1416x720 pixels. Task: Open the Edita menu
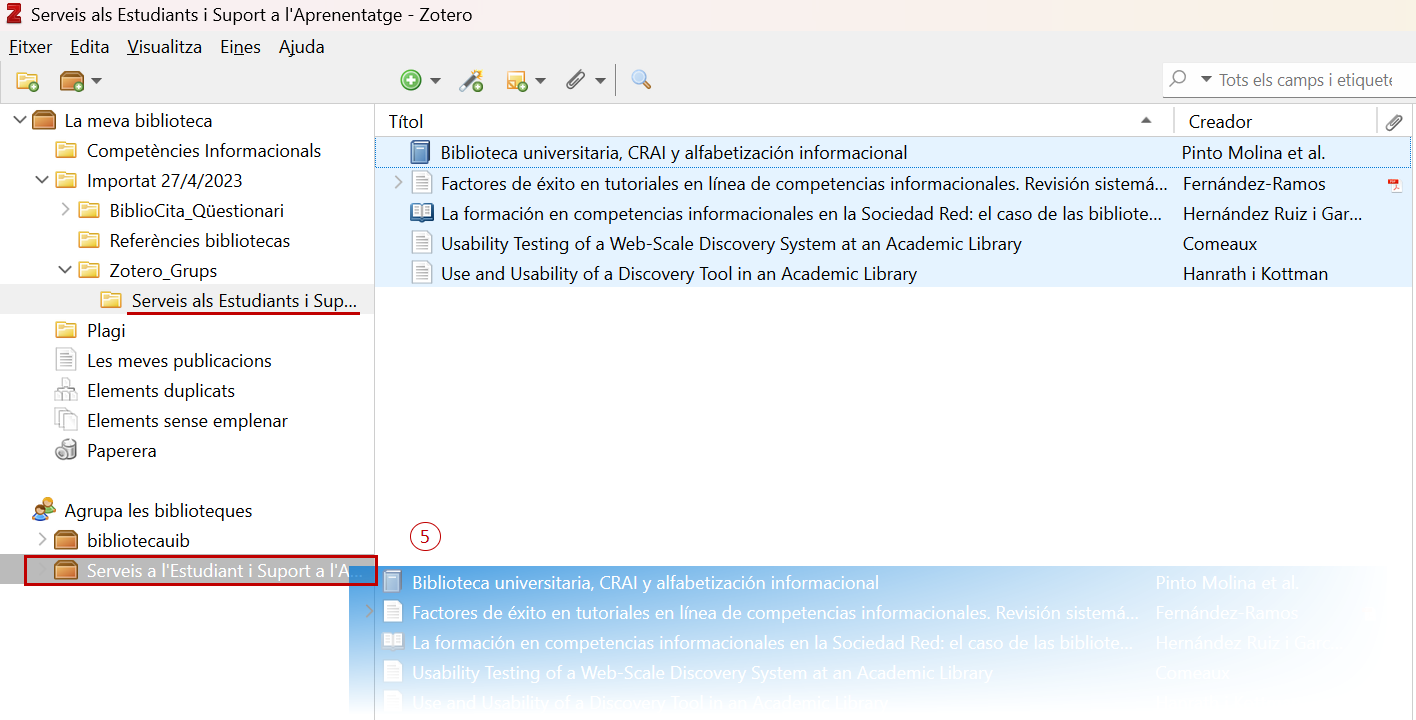(90, 47)
